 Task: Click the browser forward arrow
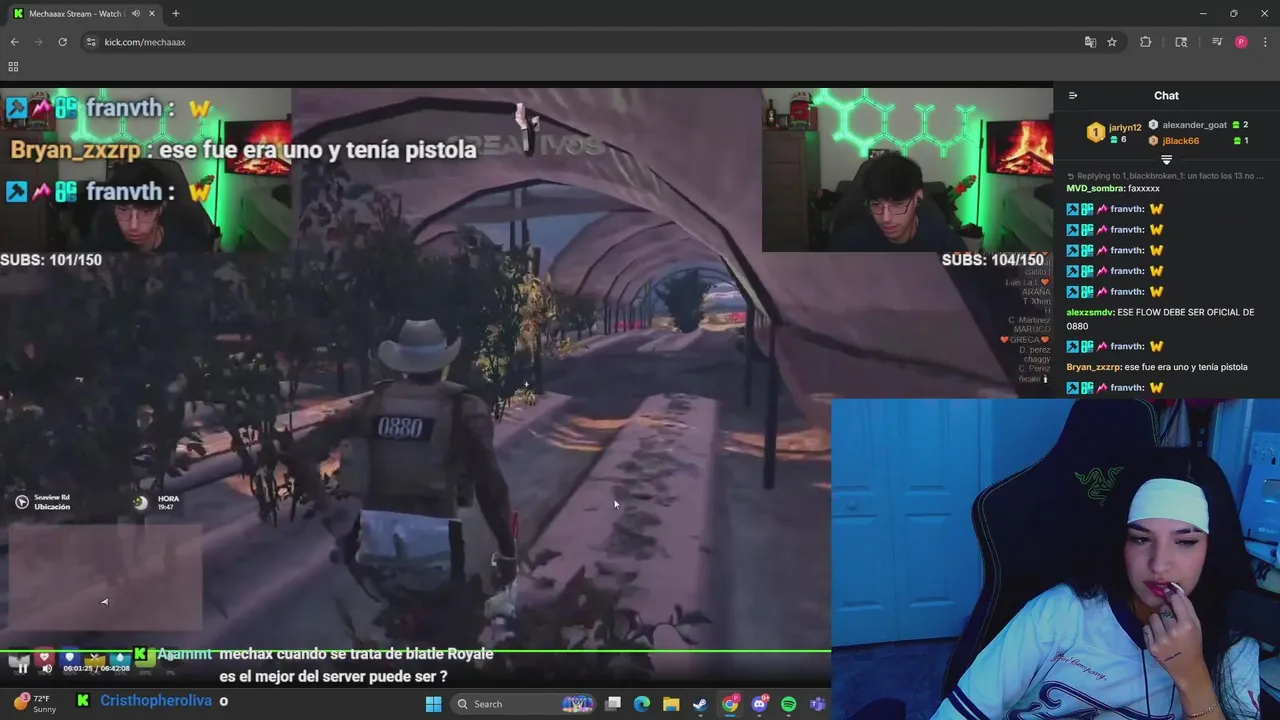coord(38,42)
